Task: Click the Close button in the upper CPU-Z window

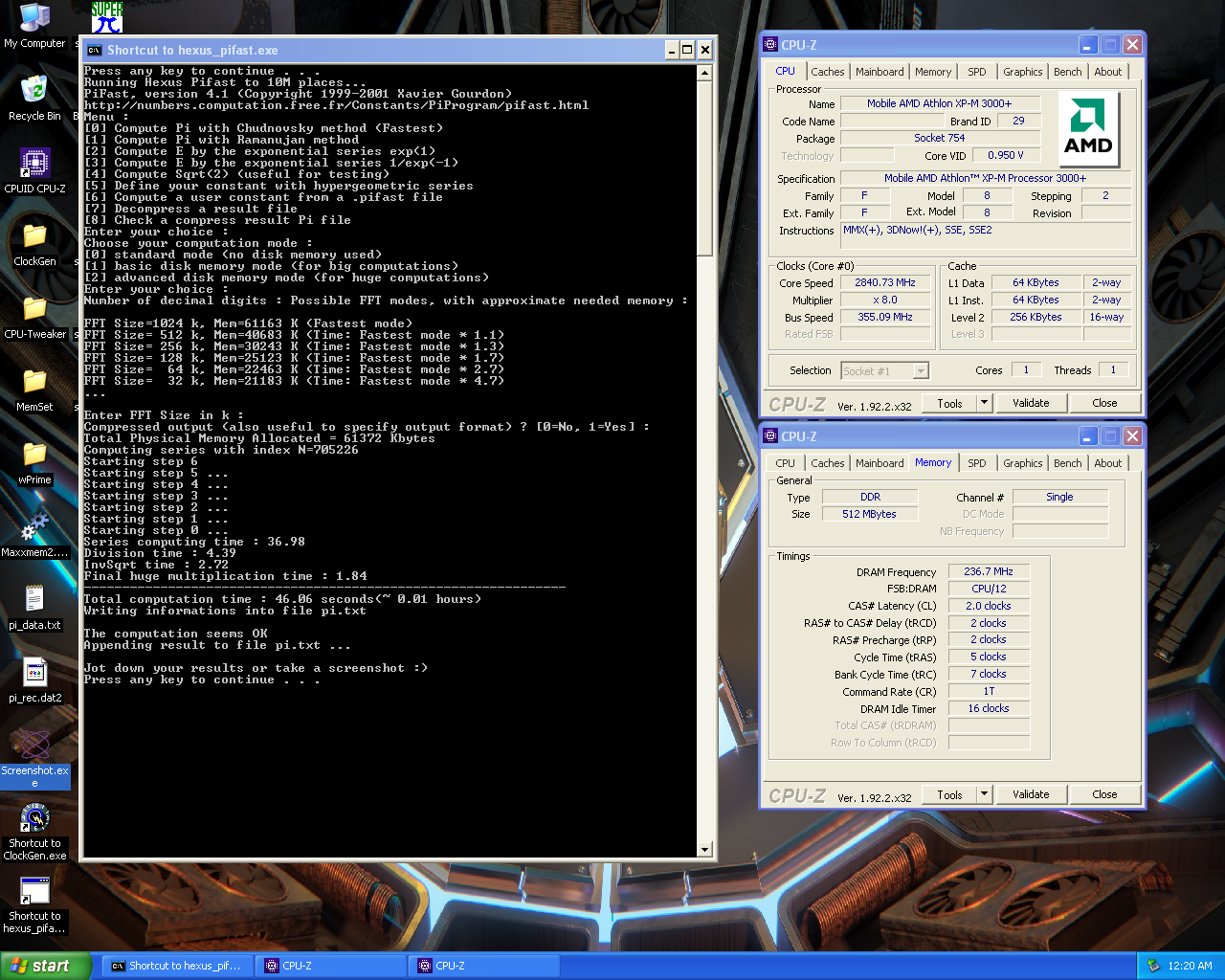Action: (x=1104, y=403)
